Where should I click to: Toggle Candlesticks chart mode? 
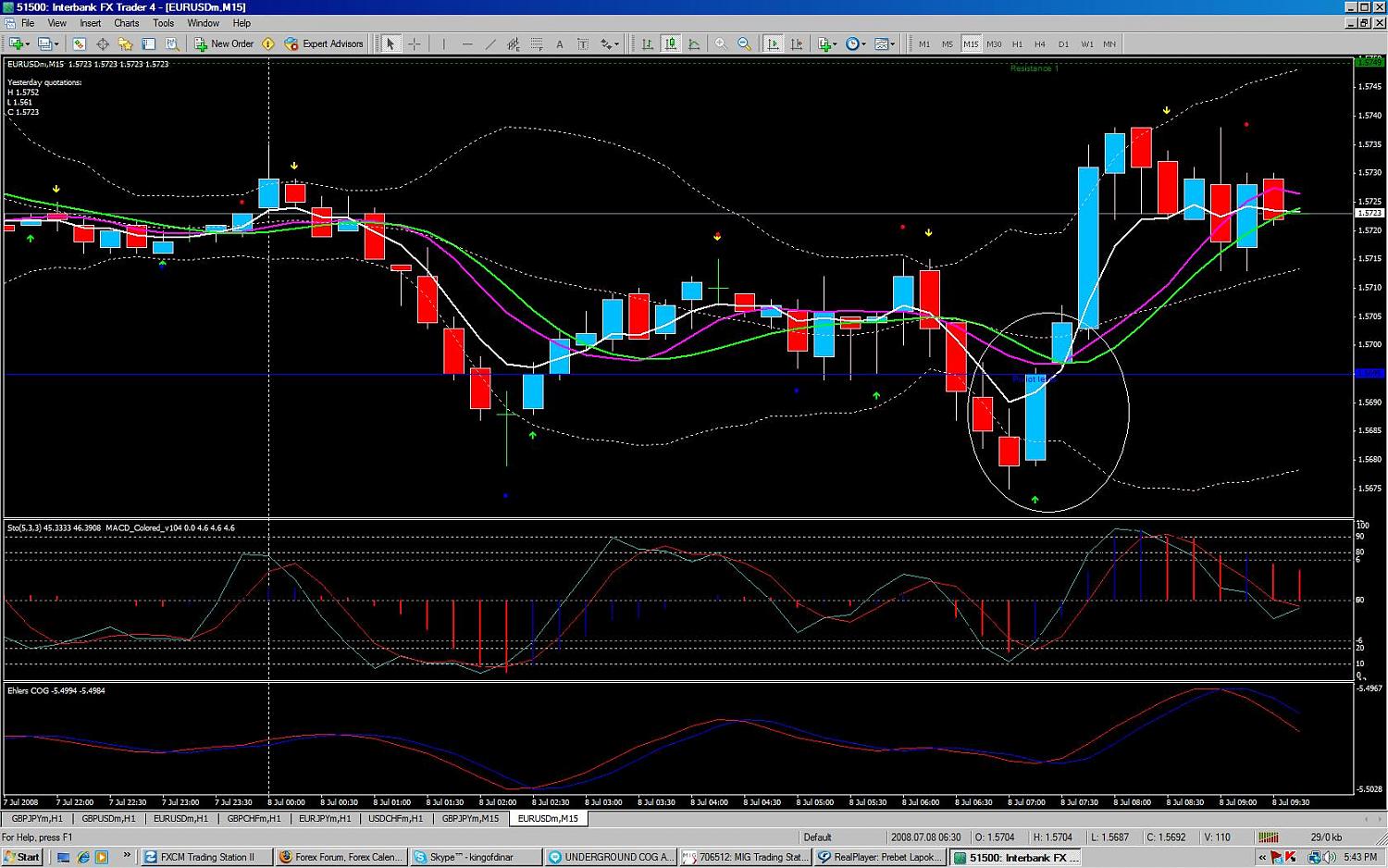click(671, 43)
